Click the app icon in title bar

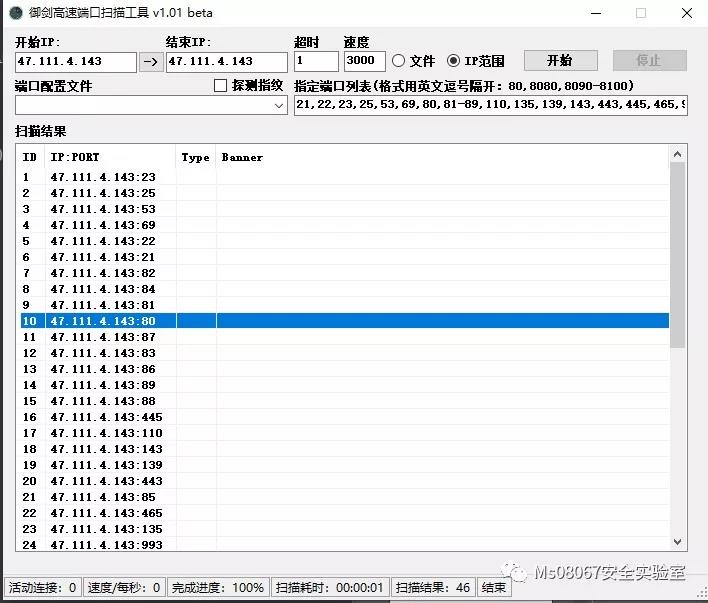click(15, 13)
